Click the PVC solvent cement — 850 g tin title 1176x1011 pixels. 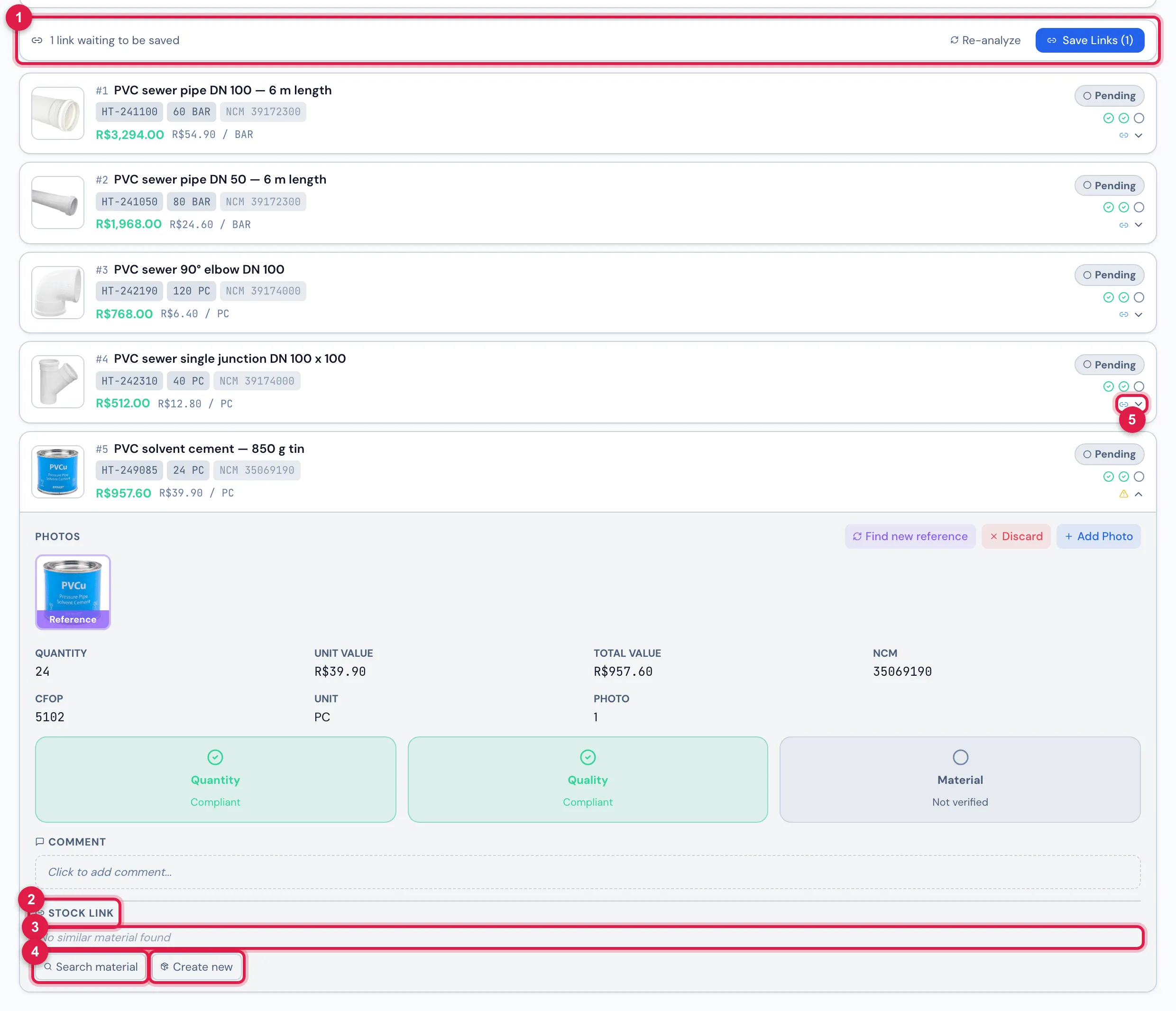(209, 449)
